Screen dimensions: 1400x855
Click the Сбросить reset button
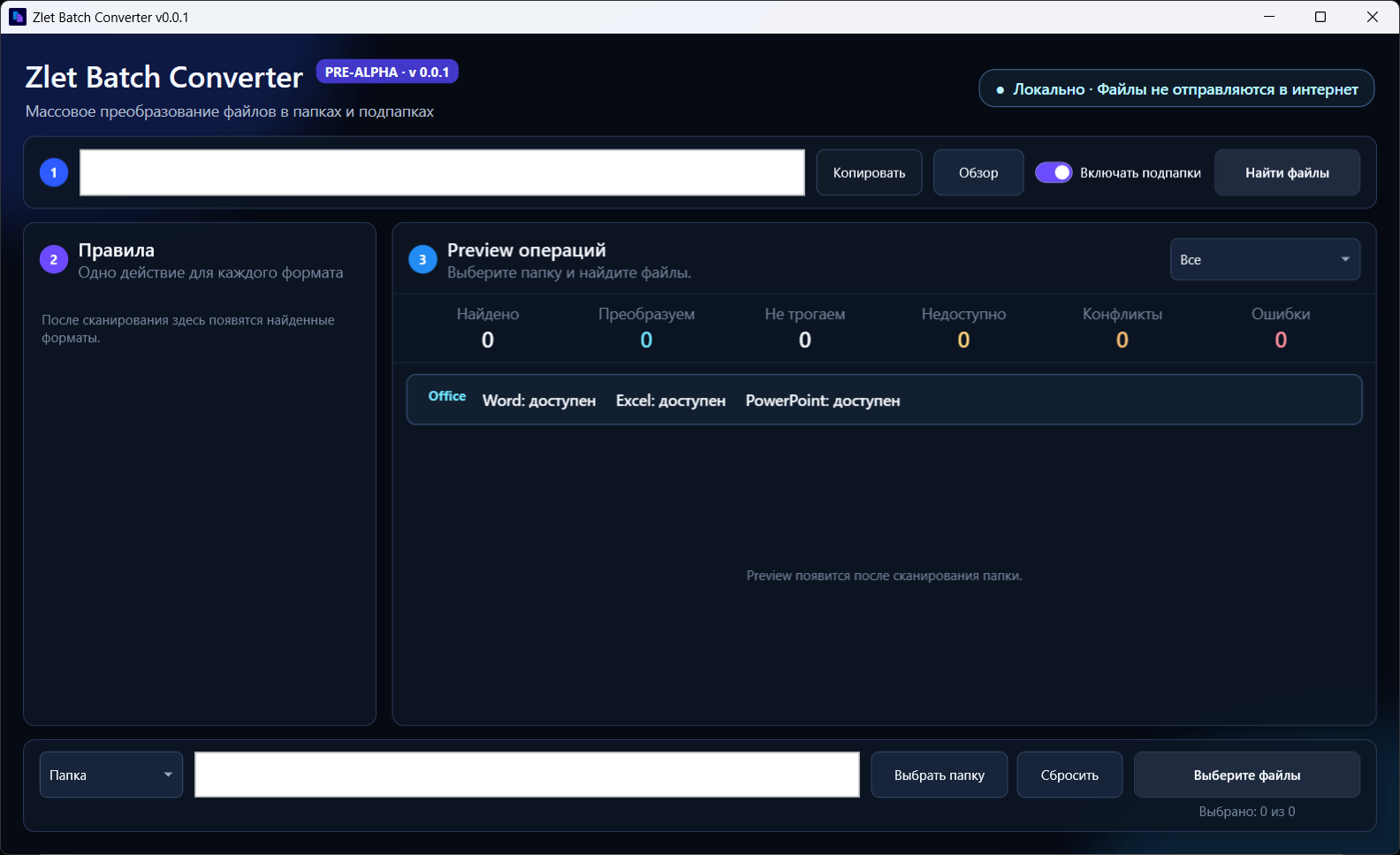click(x=1069, y=775)
